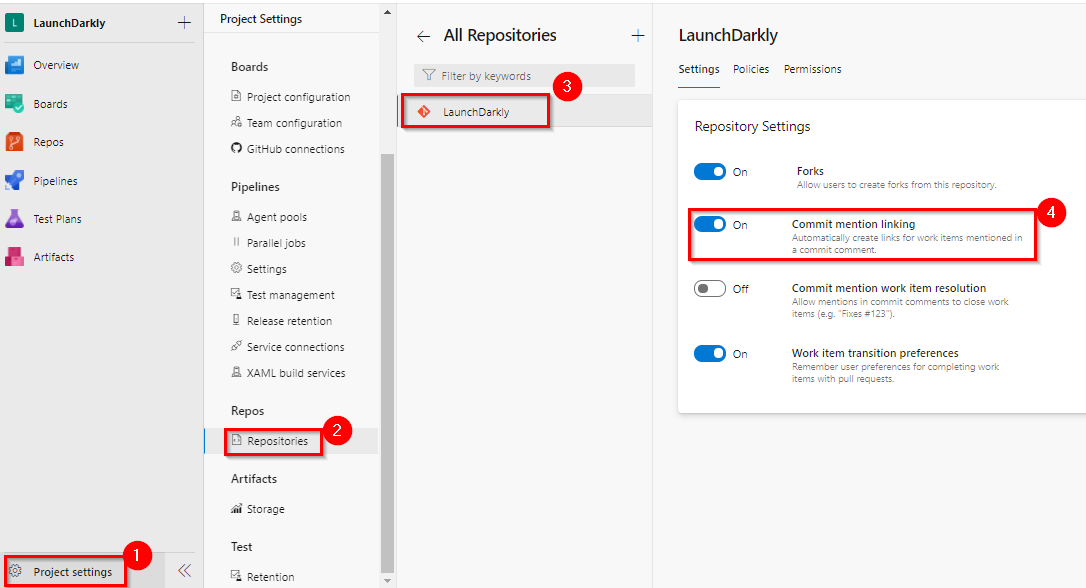Click the Test management icon
Screen dimensions: 1086x588
coord(236,294)
